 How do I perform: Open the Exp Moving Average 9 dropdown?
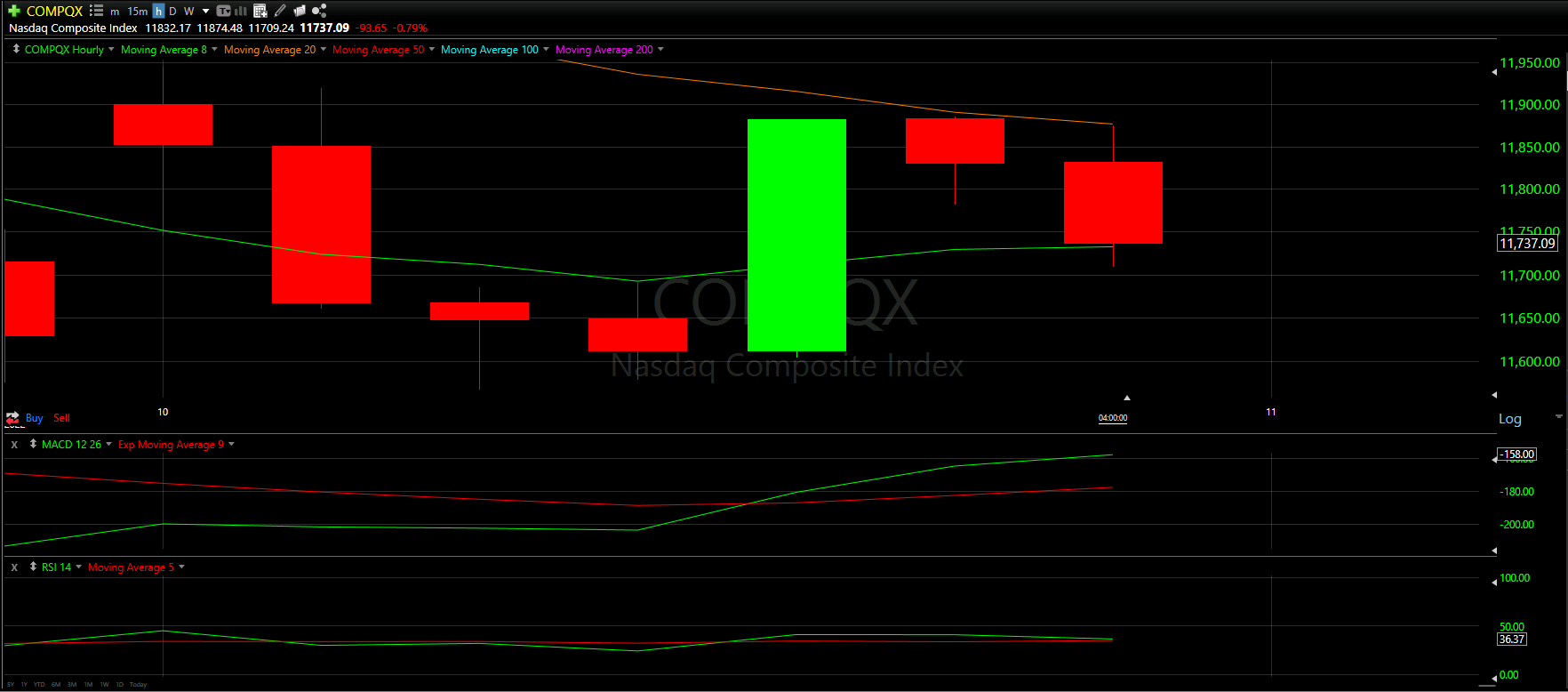[231, 444]
